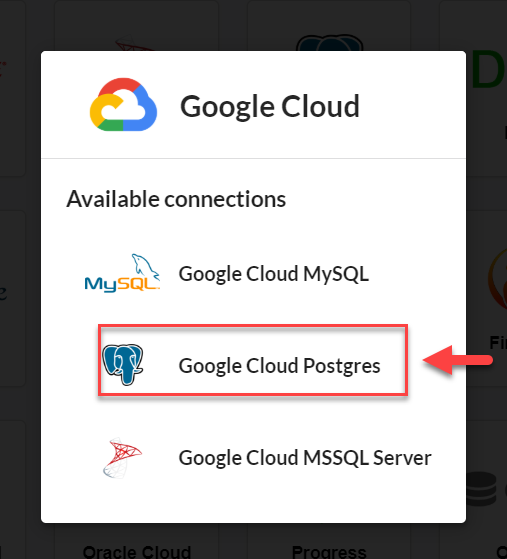The width and height of the screenshot is (507, 559).
Task: Click the divider line under Google Cloud header
Action: pos(253,158)
